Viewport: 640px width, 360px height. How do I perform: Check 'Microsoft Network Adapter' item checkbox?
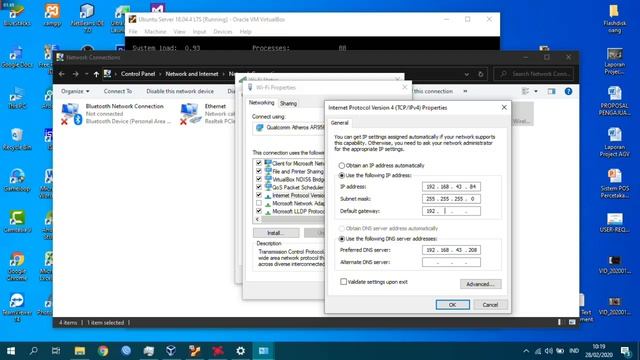pos(259,203)
